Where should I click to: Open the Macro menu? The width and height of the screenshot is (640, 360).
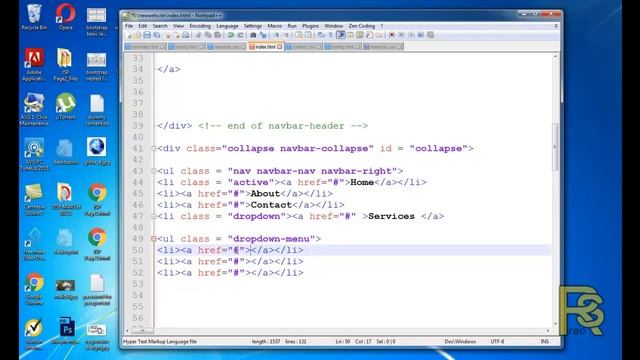click(x=275, y=26)
